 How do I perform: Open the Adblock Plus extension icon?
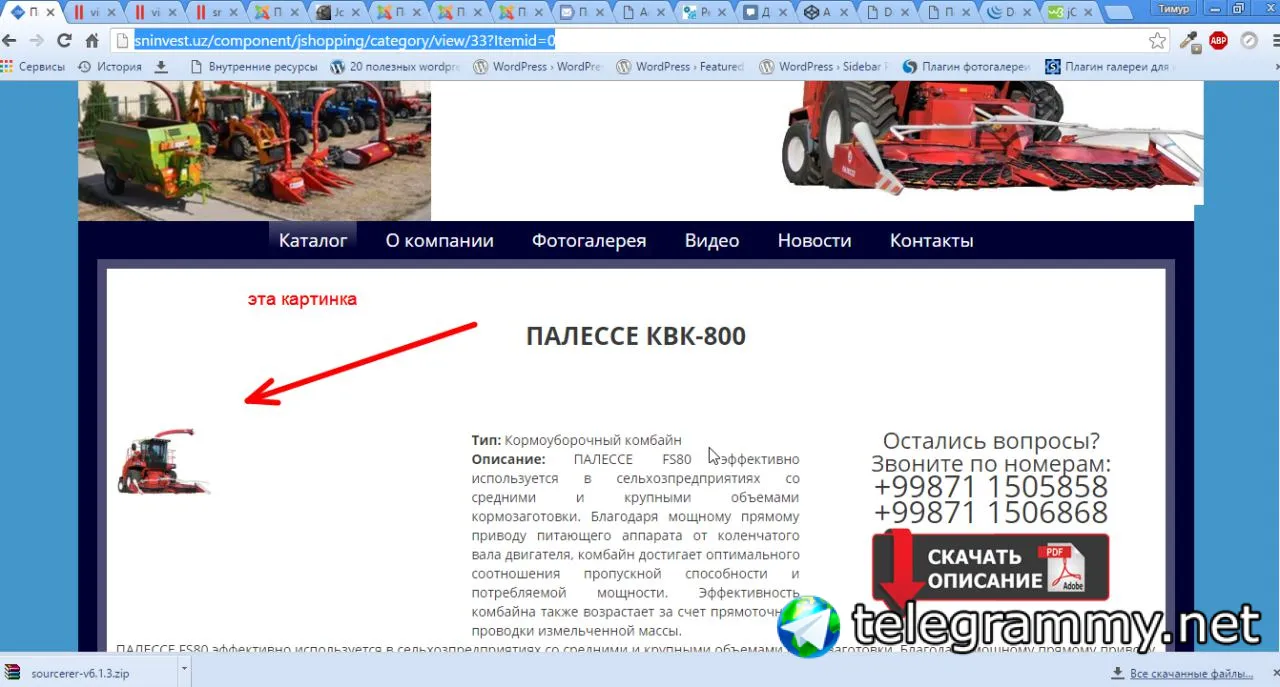click(1218, 41)
